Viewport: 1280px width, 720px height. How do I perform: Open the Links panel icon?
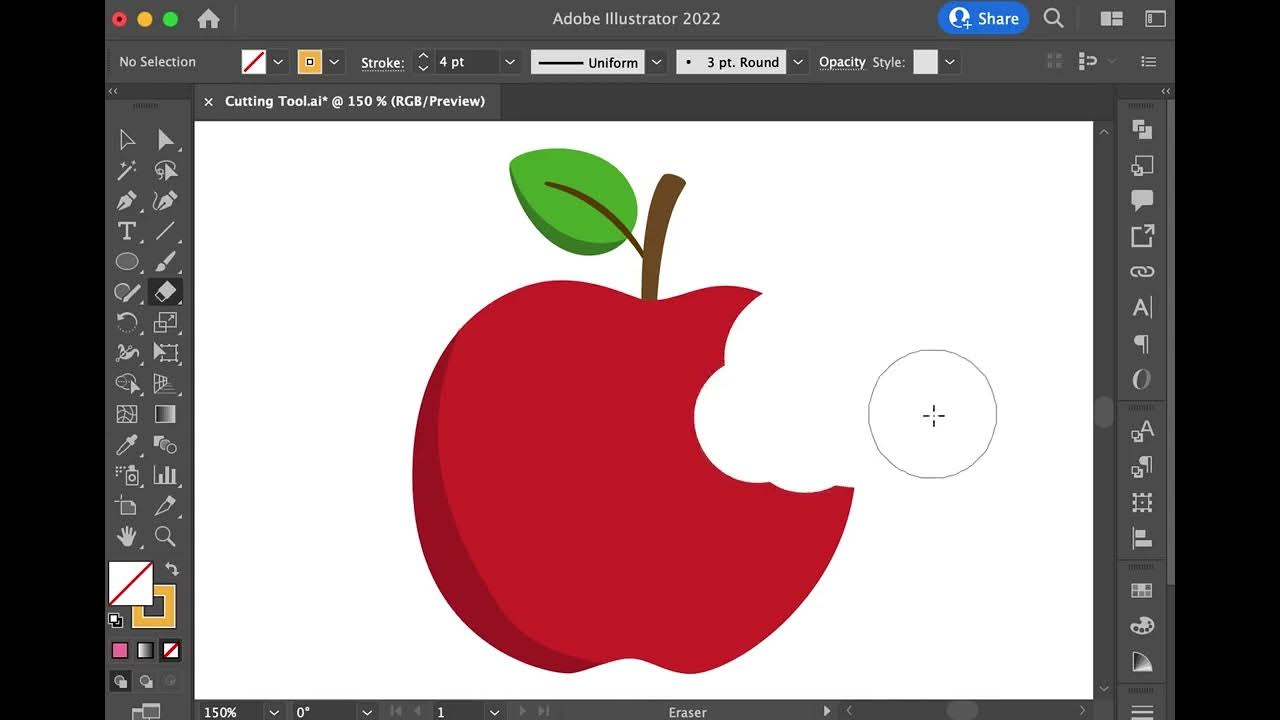point(1142,271)
